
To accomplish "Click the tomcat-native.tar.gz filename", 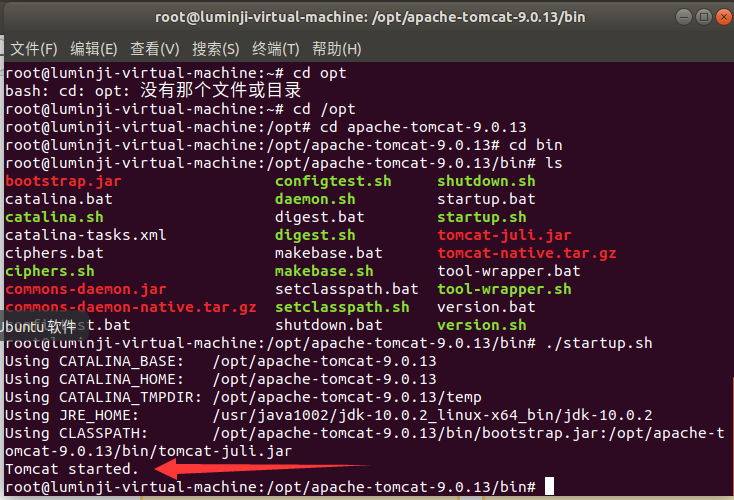I will [527, 253].
